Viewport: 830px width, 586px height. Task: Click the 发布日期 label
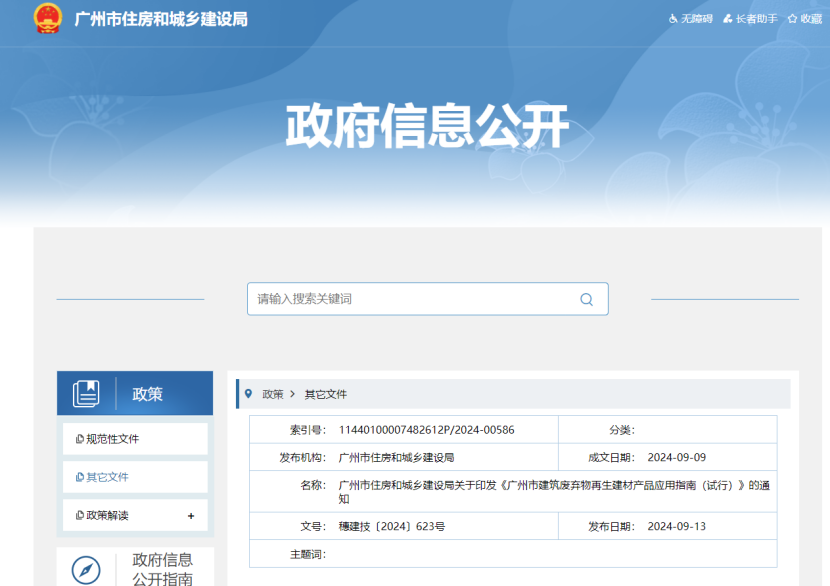click(611, 526)
